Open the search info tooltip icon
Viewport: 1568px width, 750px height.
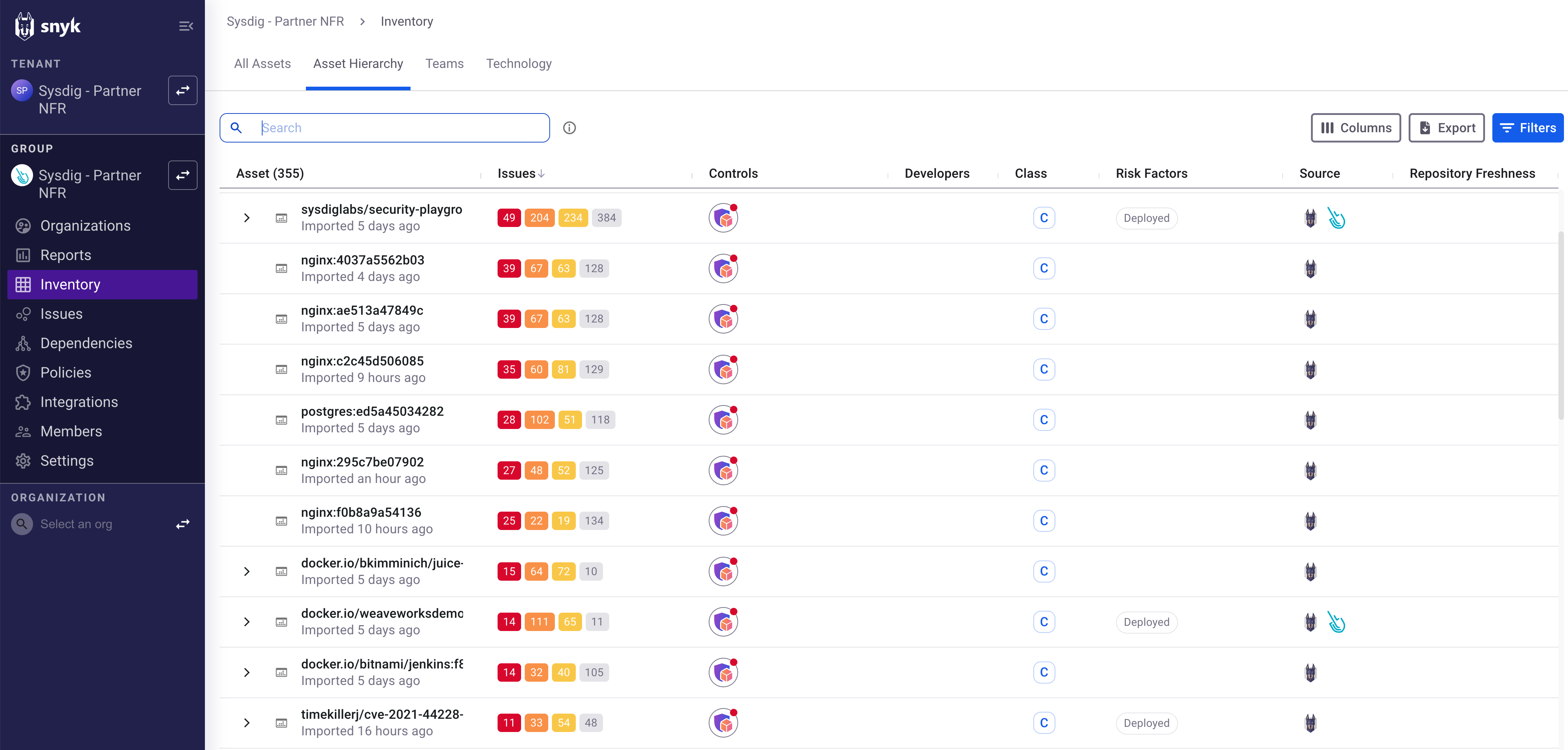pos(569,128)
